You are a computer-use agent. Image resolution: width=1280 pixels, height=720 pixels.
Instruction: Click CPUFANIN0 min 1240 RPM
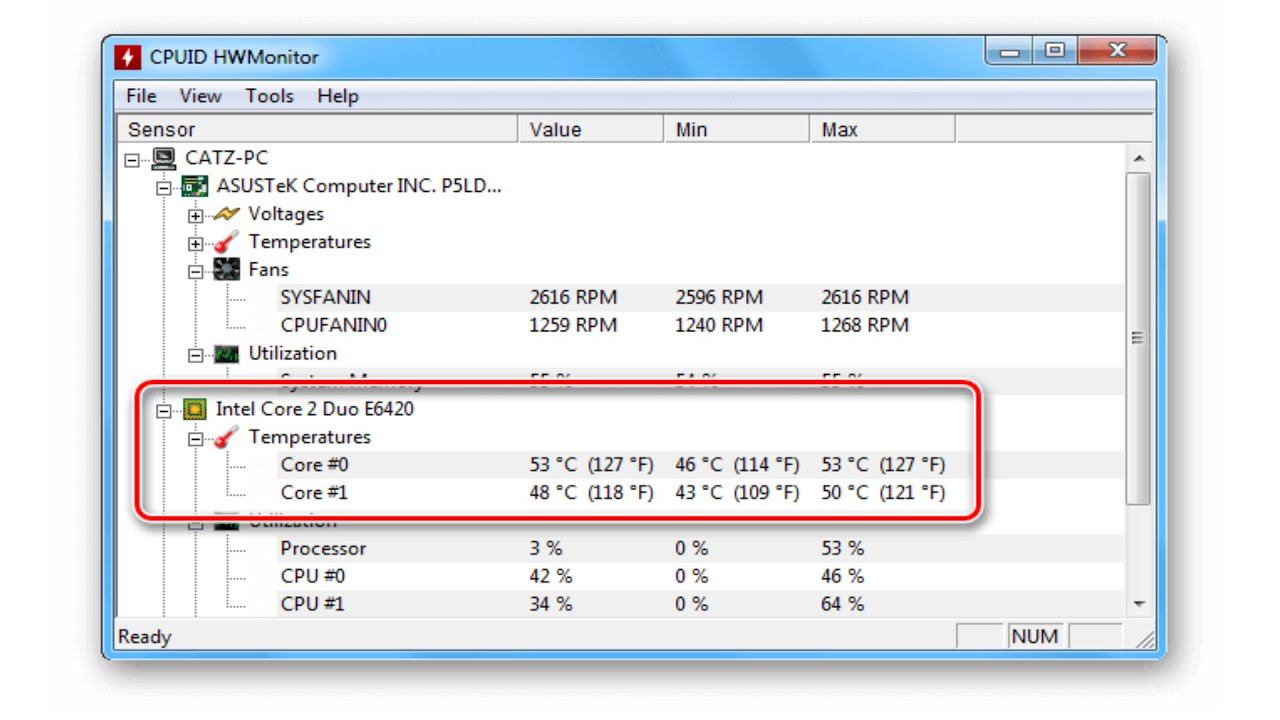pos(719,326)
